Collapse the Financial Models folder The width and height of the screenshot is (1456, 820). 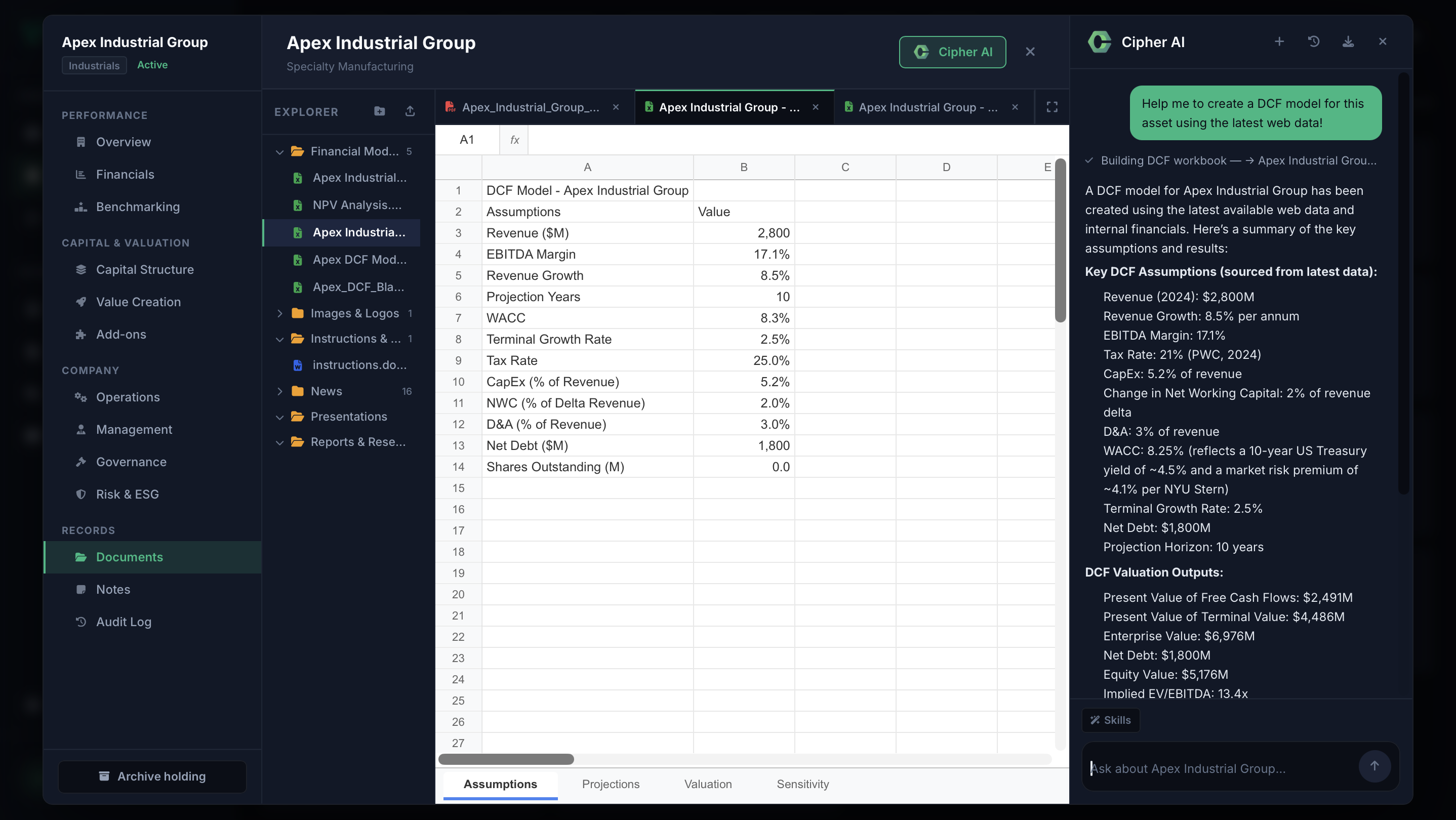[279, 151]
